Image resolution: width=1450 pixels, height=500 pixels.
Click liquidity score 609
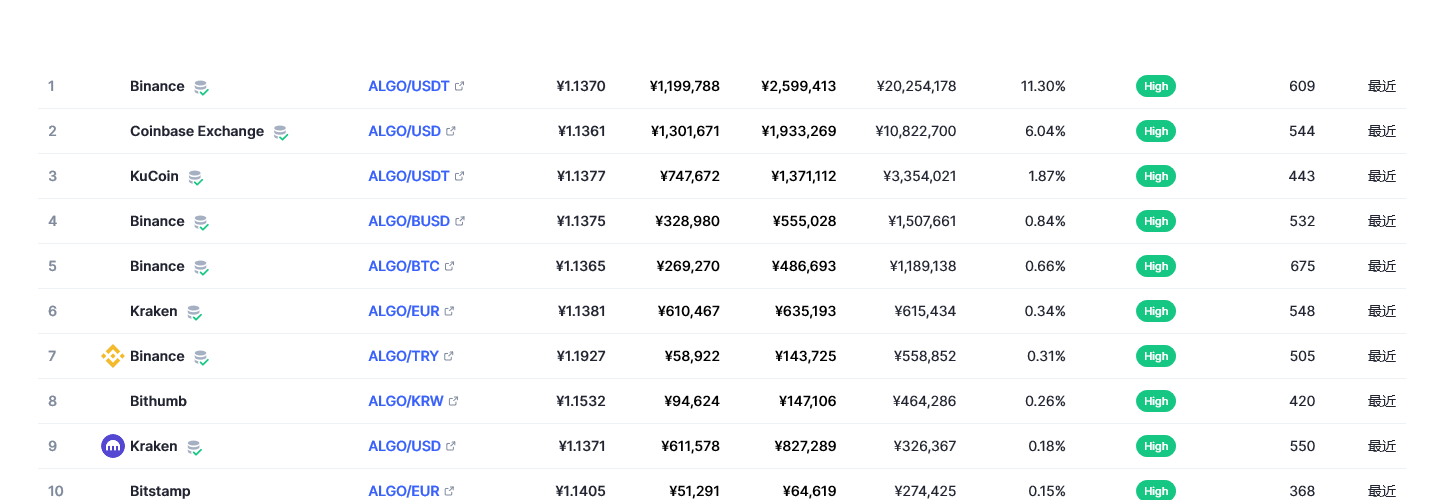[1302, 86]
